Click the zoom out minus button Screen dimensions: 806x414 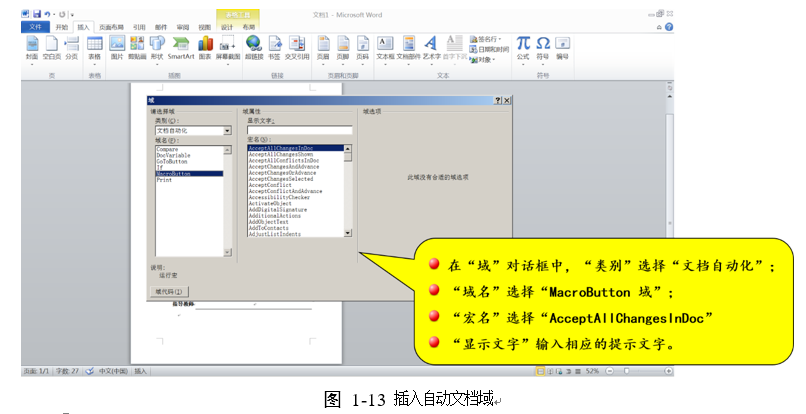point(609,371)
